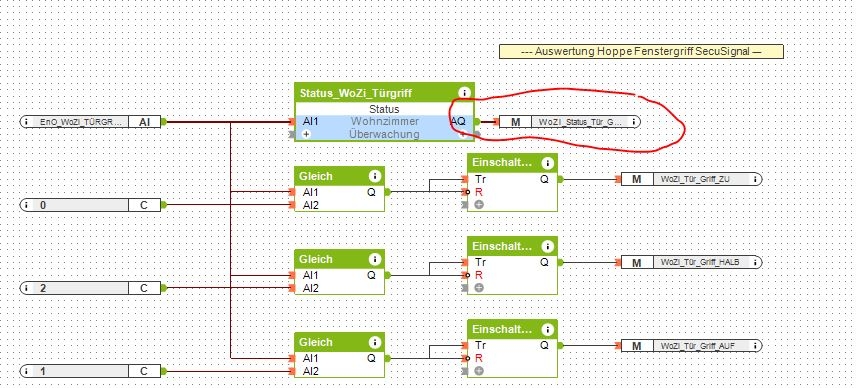Image resolution: width=856 pixels, height=388 pixels.
Task: Add input with plus on Status block
Action: tap(306, 134)
